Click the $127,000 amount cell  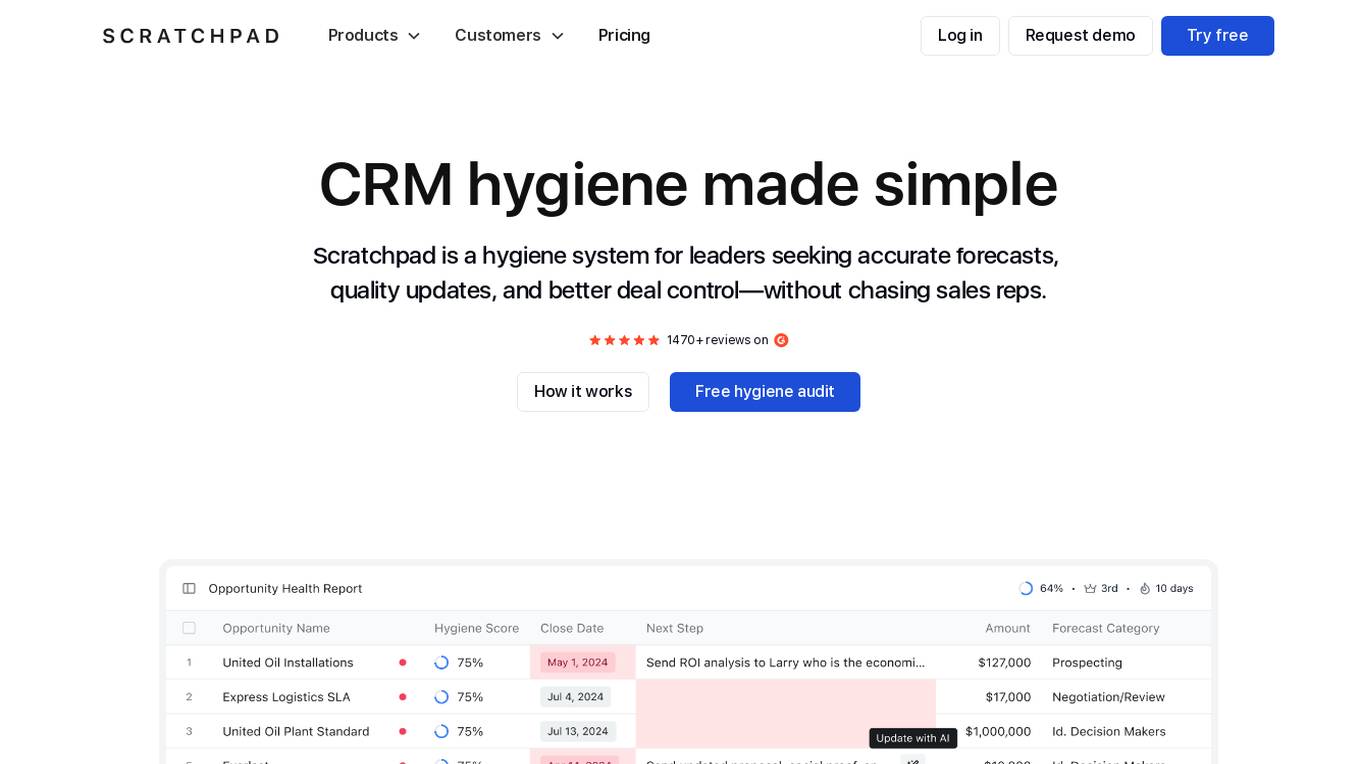1004,662
